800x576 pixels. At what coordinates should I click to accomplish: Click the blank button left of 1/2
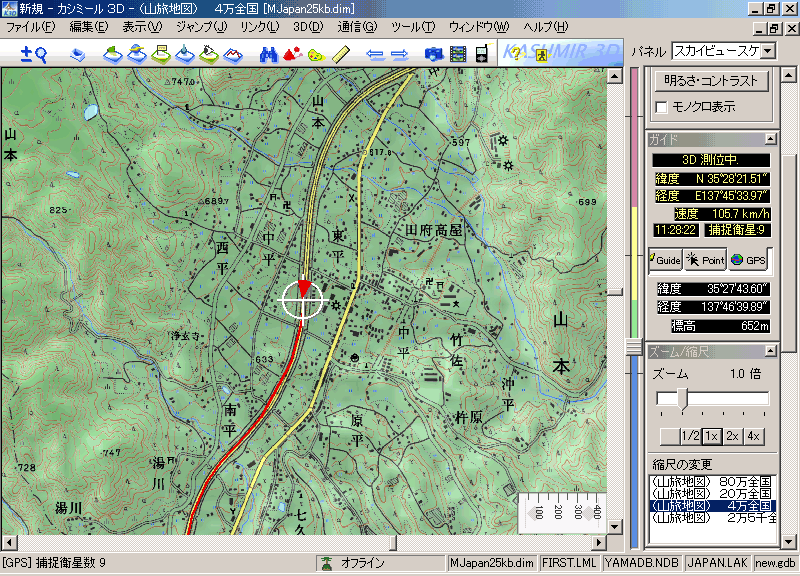[x=669, y=436]
